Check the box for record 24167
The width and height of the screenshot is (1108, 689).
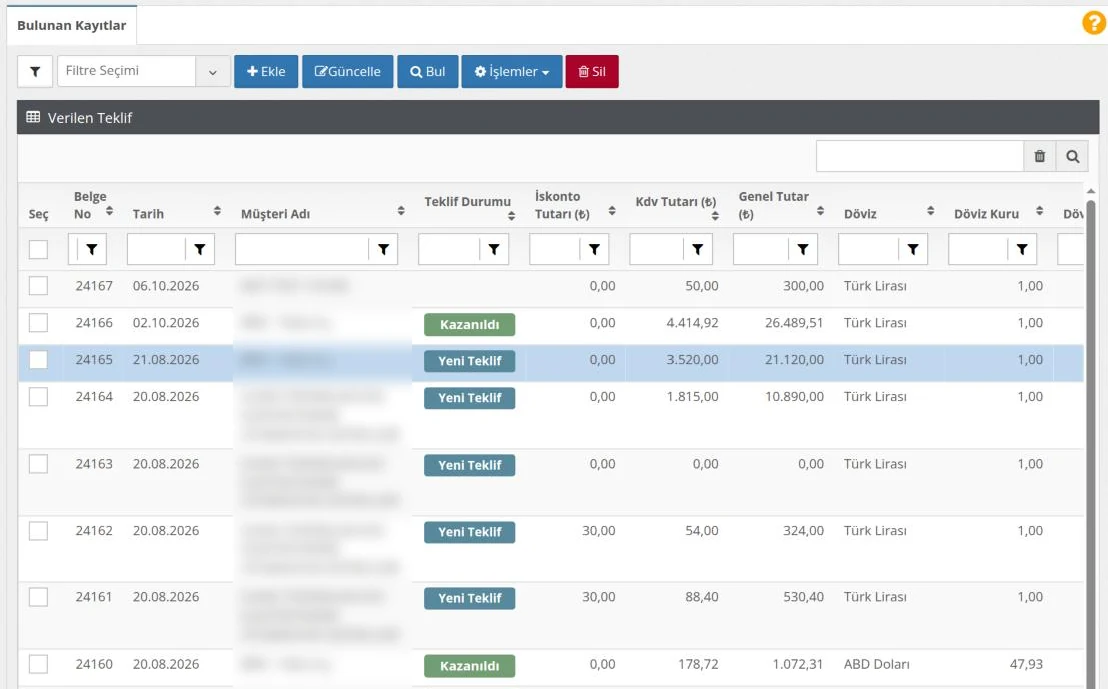click(38, 285)
